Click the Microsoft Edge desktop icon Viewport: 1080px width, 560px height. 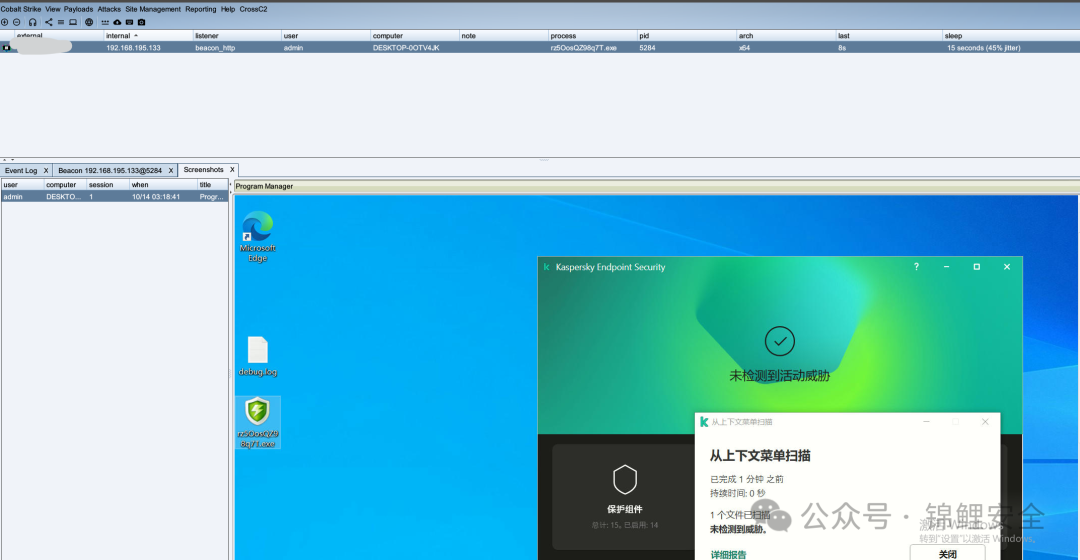coord(258,236)
